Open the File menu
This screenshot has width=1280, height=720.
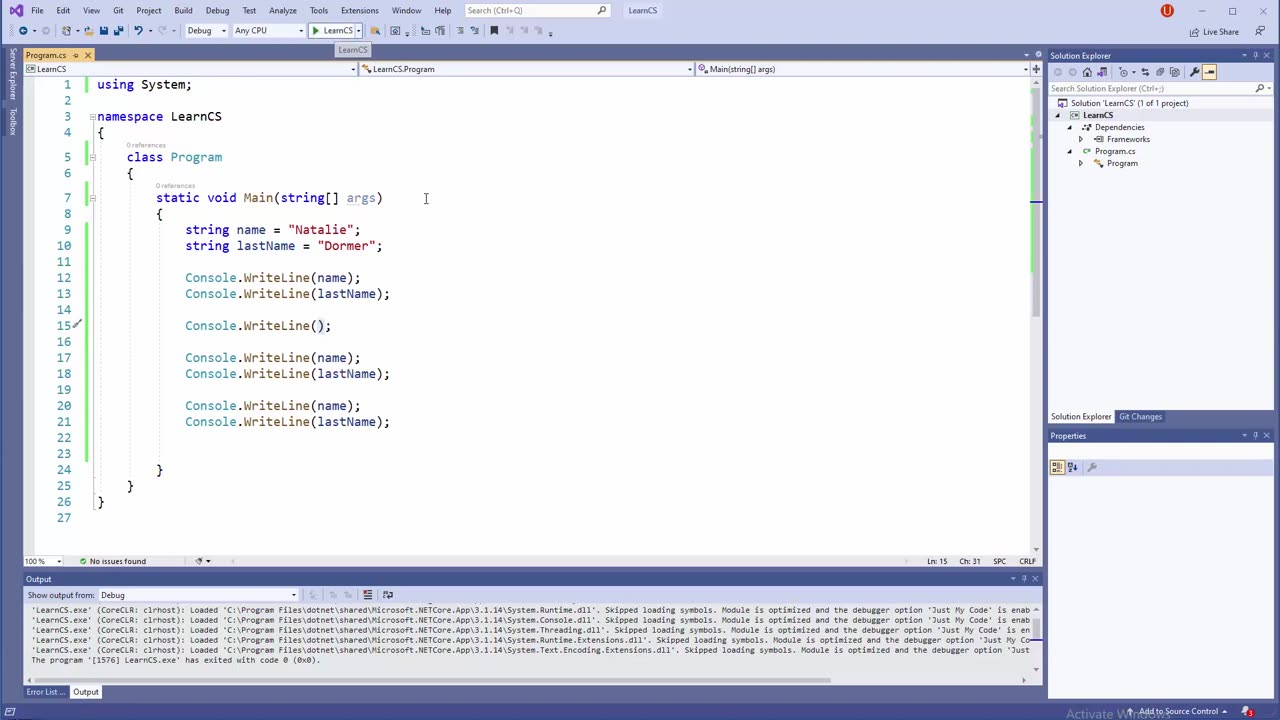click(x=37, y=11)
